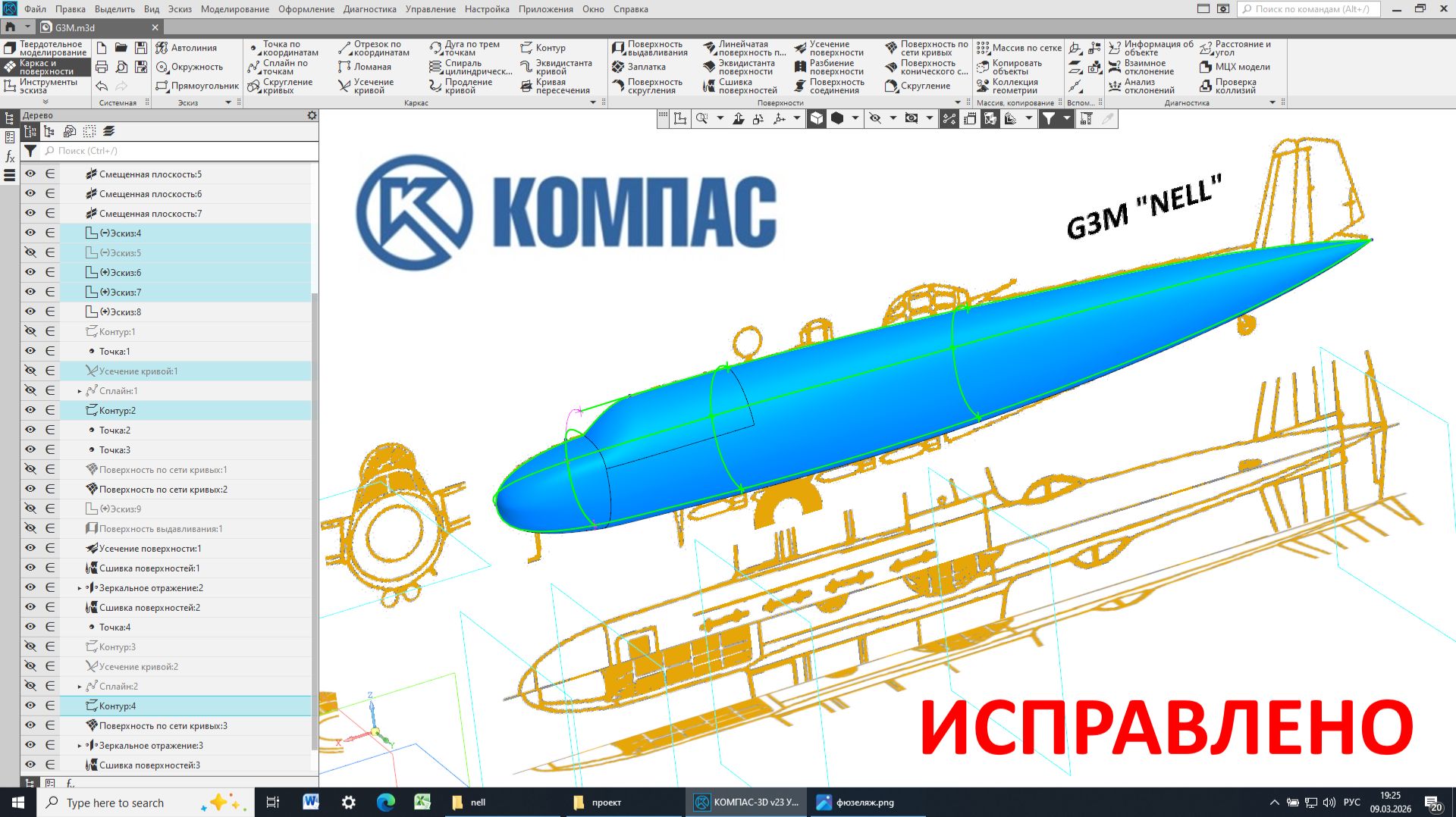Toggle visibility of Смещенная плоскость:5
The image size is (1456, 817).
(x=30, y=174)
